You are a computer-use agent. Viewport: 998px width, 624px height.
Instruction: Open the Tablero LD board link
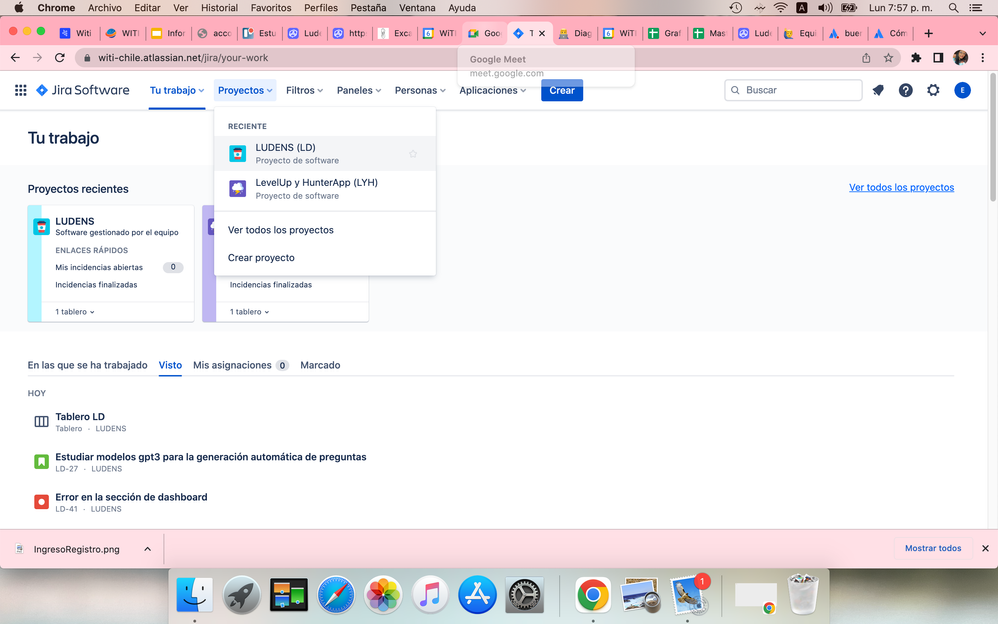pyautogui.click(x=80, y=416)
